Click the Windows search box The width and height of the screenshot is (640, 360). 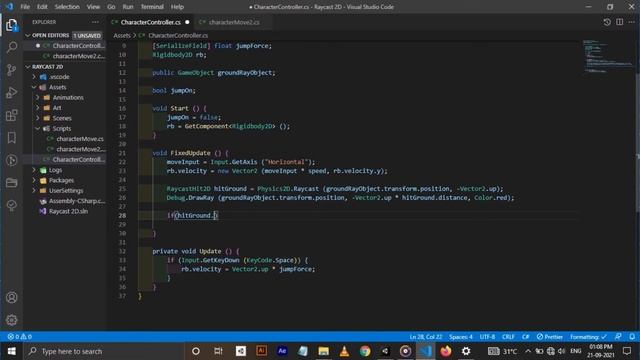(x=104, y=351)
